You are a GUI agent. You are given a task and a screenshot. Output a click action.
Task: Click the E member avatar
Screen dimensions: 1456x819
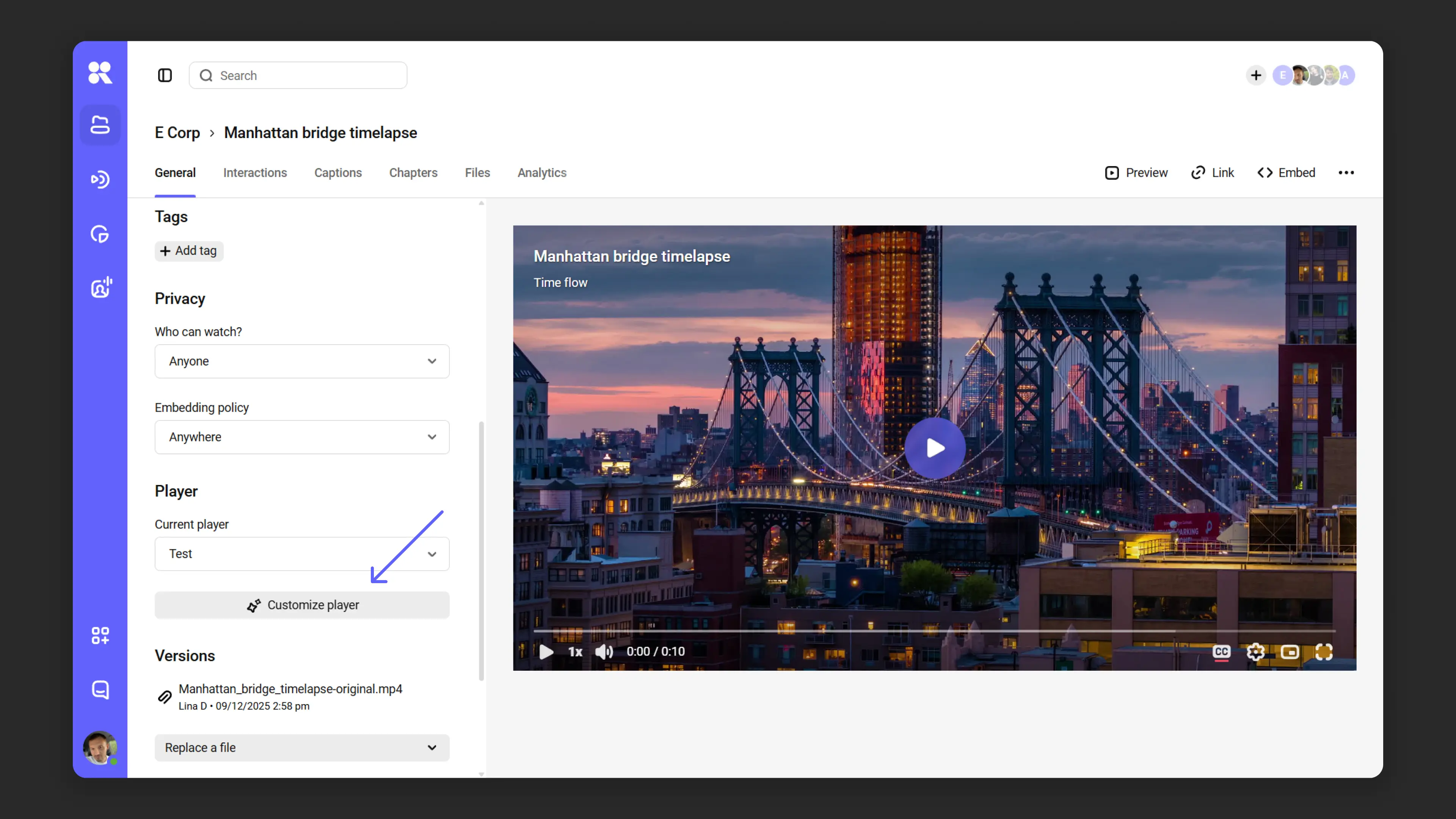(x=1282, y=75)
